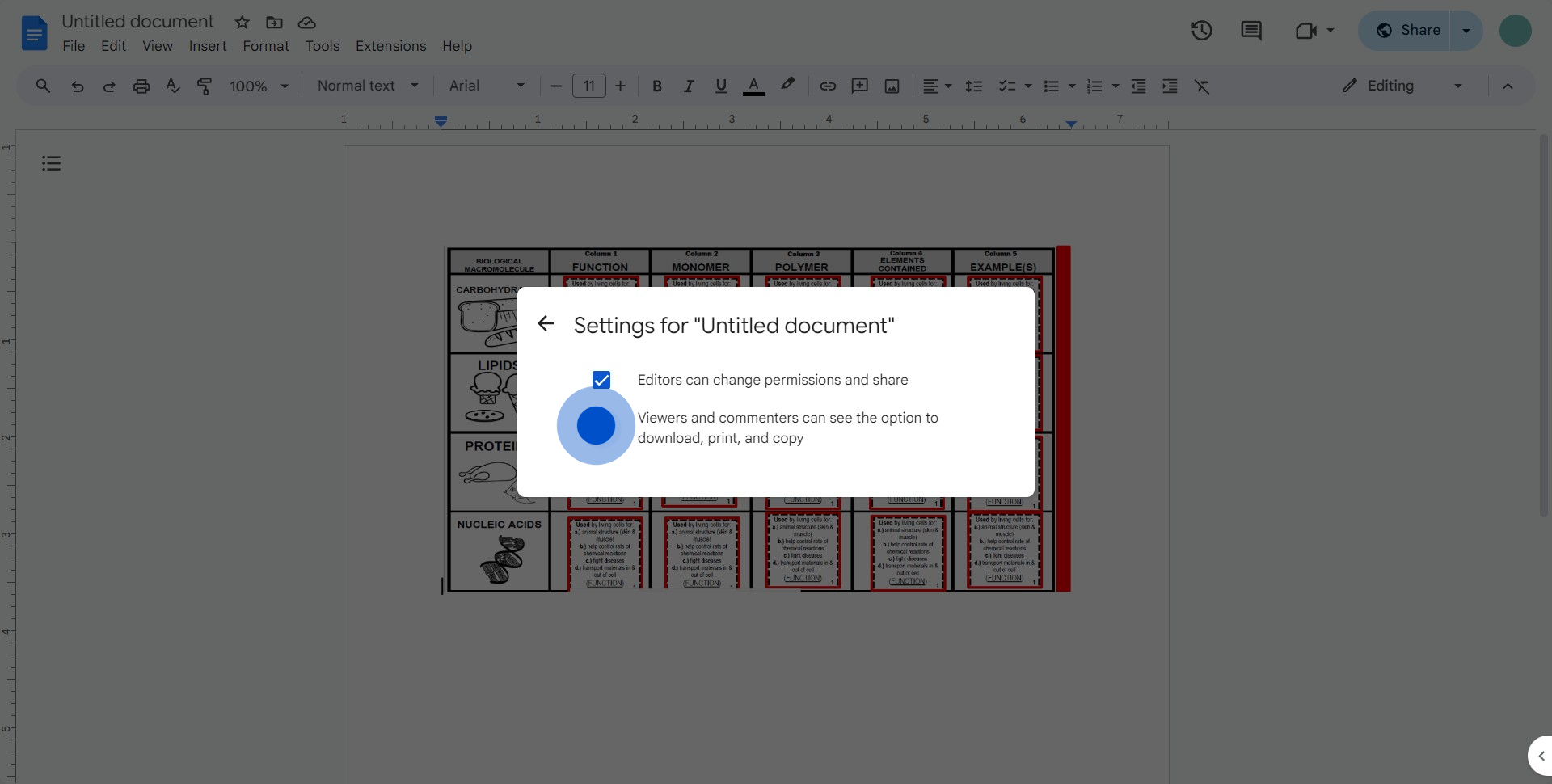The width and height of the screenshot is (1552, 784).
Task: Toggle the document outline panel
Action: 51,164
